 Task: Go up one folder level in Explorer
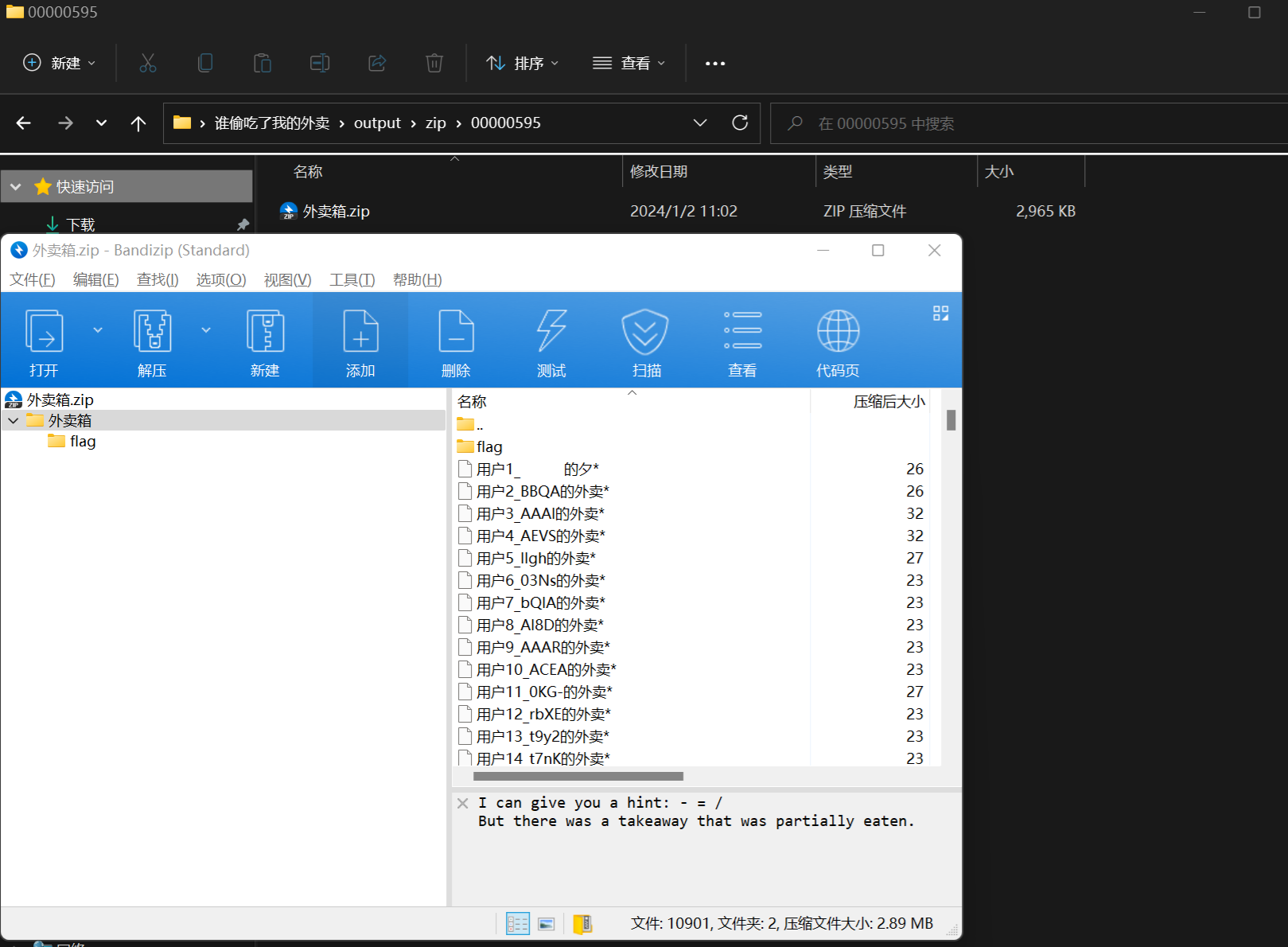click(138, 123)
